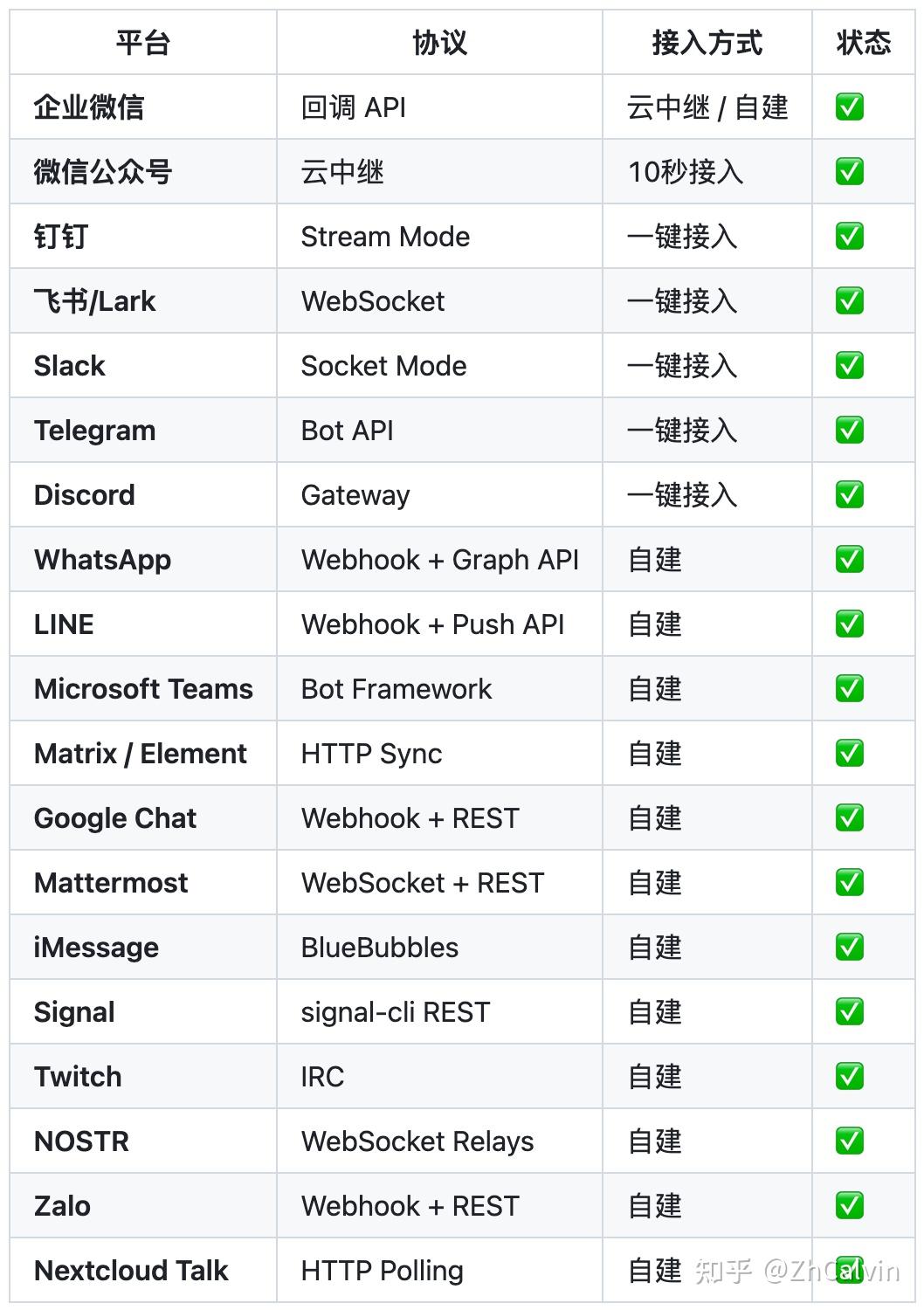Click the 飞书/Lark platform name
The height and width of the screenshot is (1310, 924).
pos(94,301)
